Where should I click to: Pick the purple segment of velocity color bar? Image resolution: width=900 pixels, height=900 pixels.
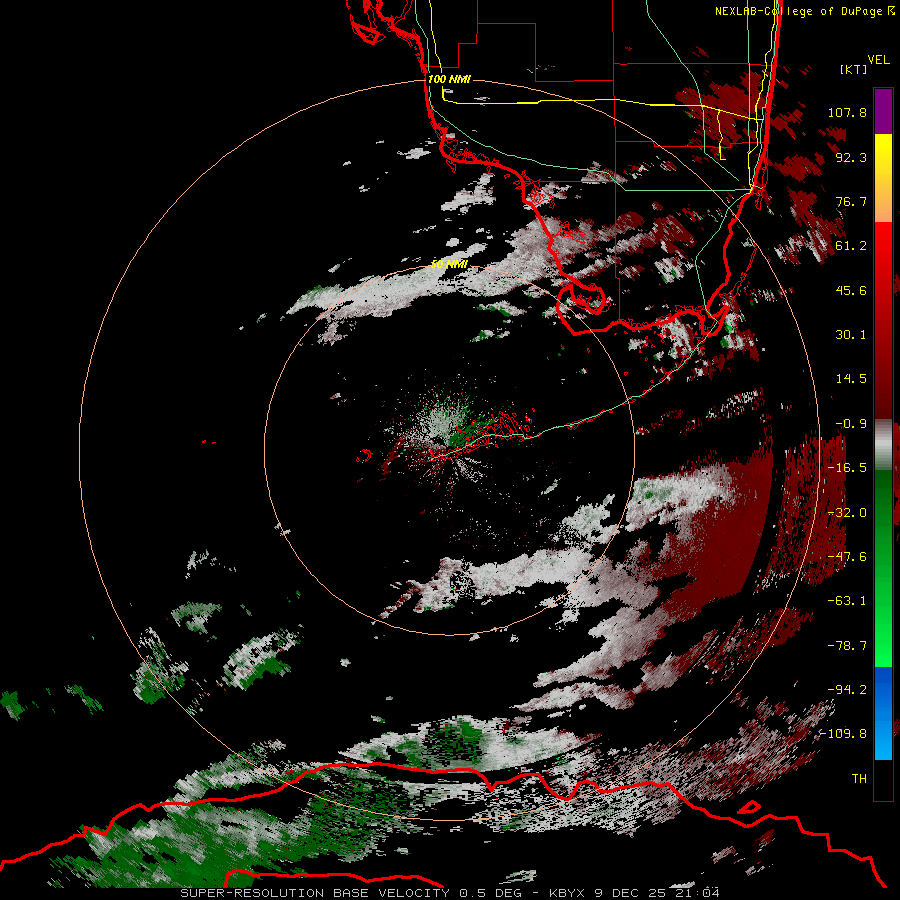coord(883,111)
